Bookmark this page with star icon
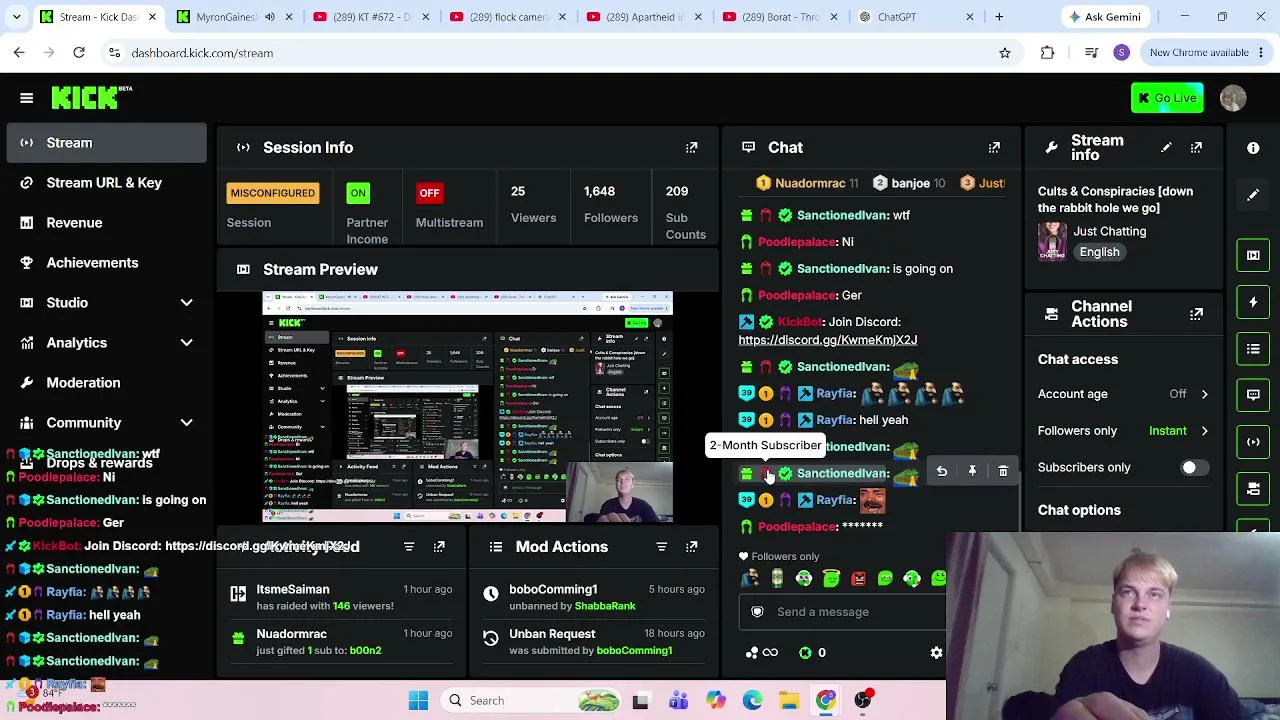The height and width of the screenshot is (720, 1280). click(1004, 53)
